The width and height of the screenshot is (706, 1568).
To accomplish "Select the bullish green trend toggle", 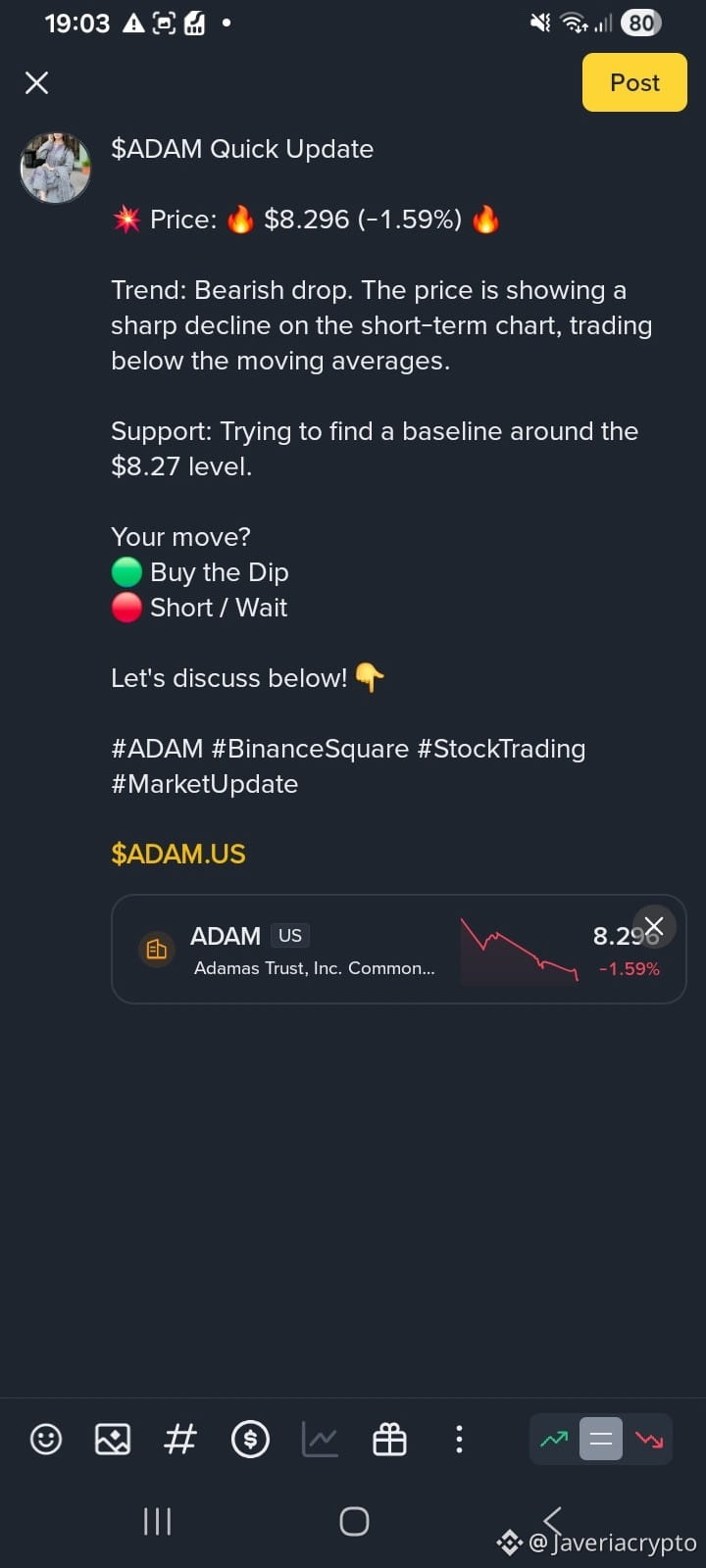I will (554, 1439).
